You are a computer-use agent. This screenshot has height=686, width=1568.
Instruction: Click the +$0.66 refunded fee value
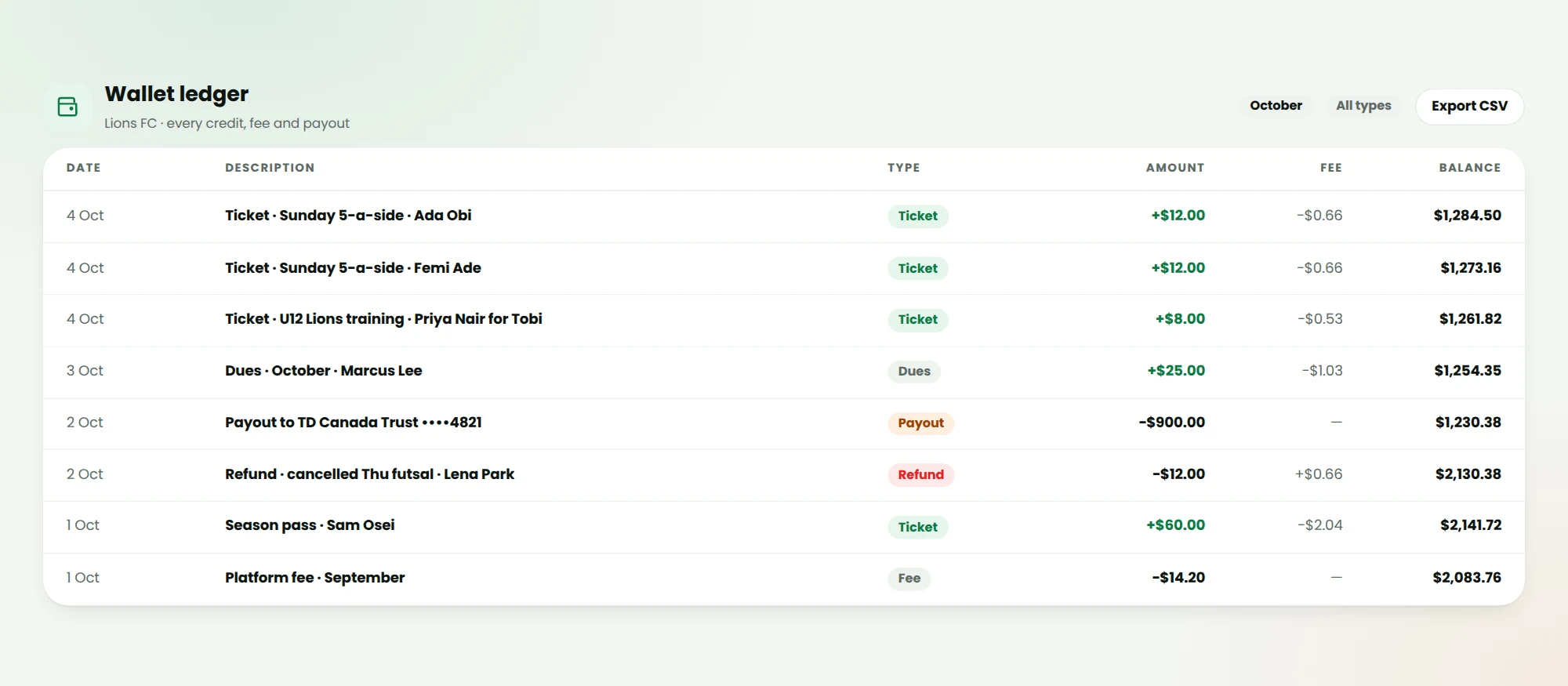click(1319, 474)
